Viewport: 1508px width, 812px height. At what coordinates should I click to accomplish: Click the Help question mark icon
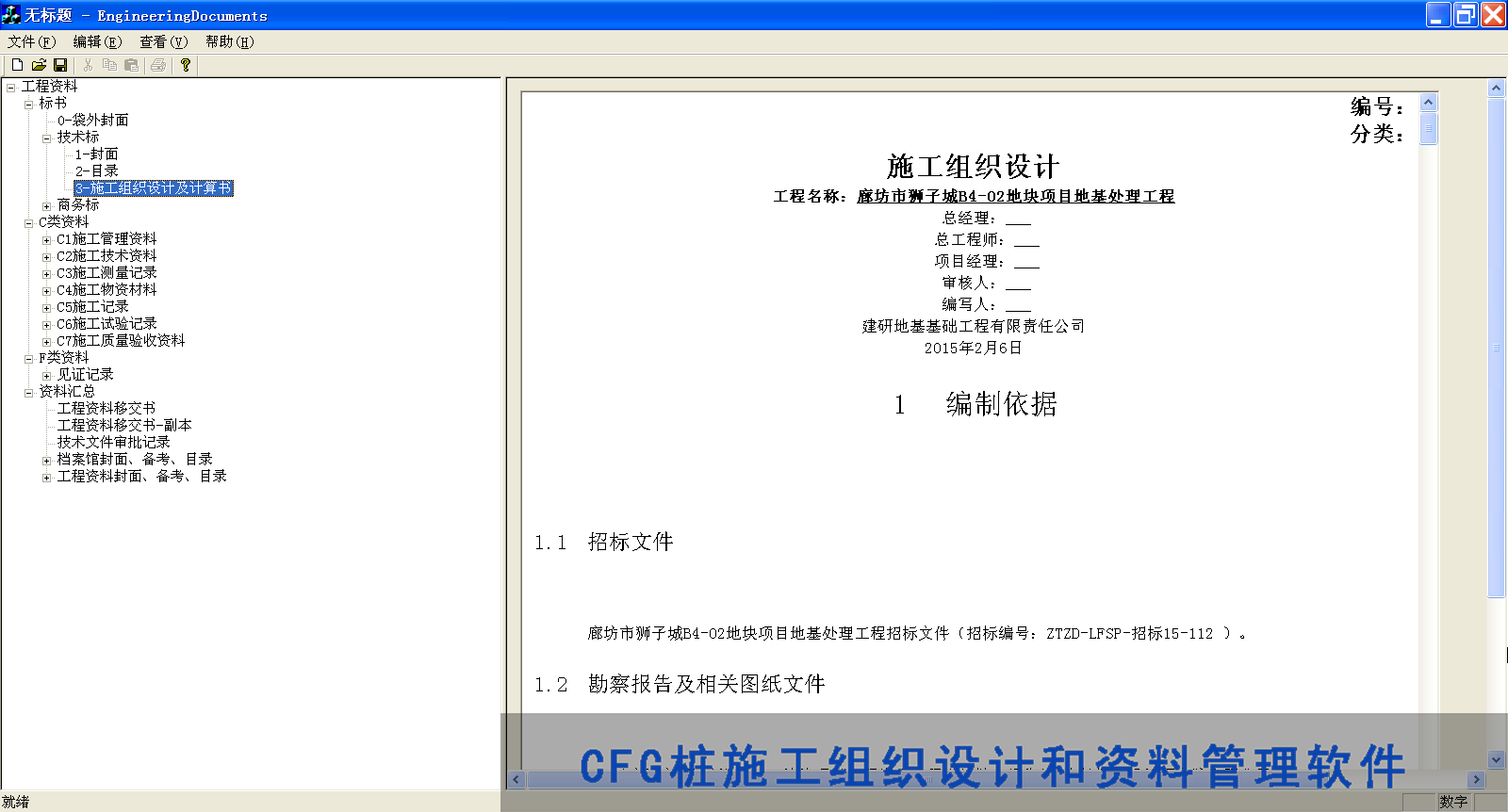[186, 65]
